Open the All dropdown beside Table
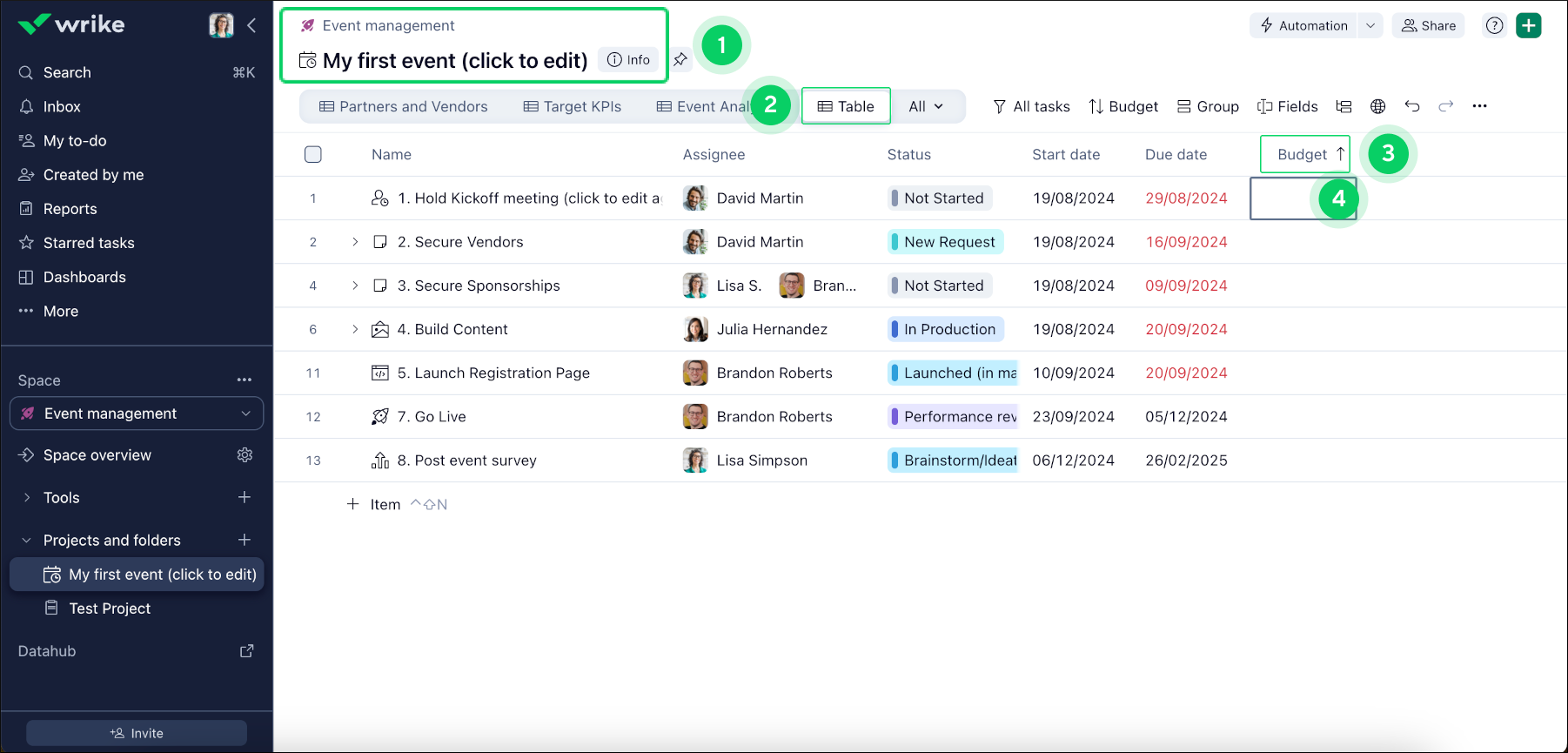1568x753 pixels. tap(926, 106)
